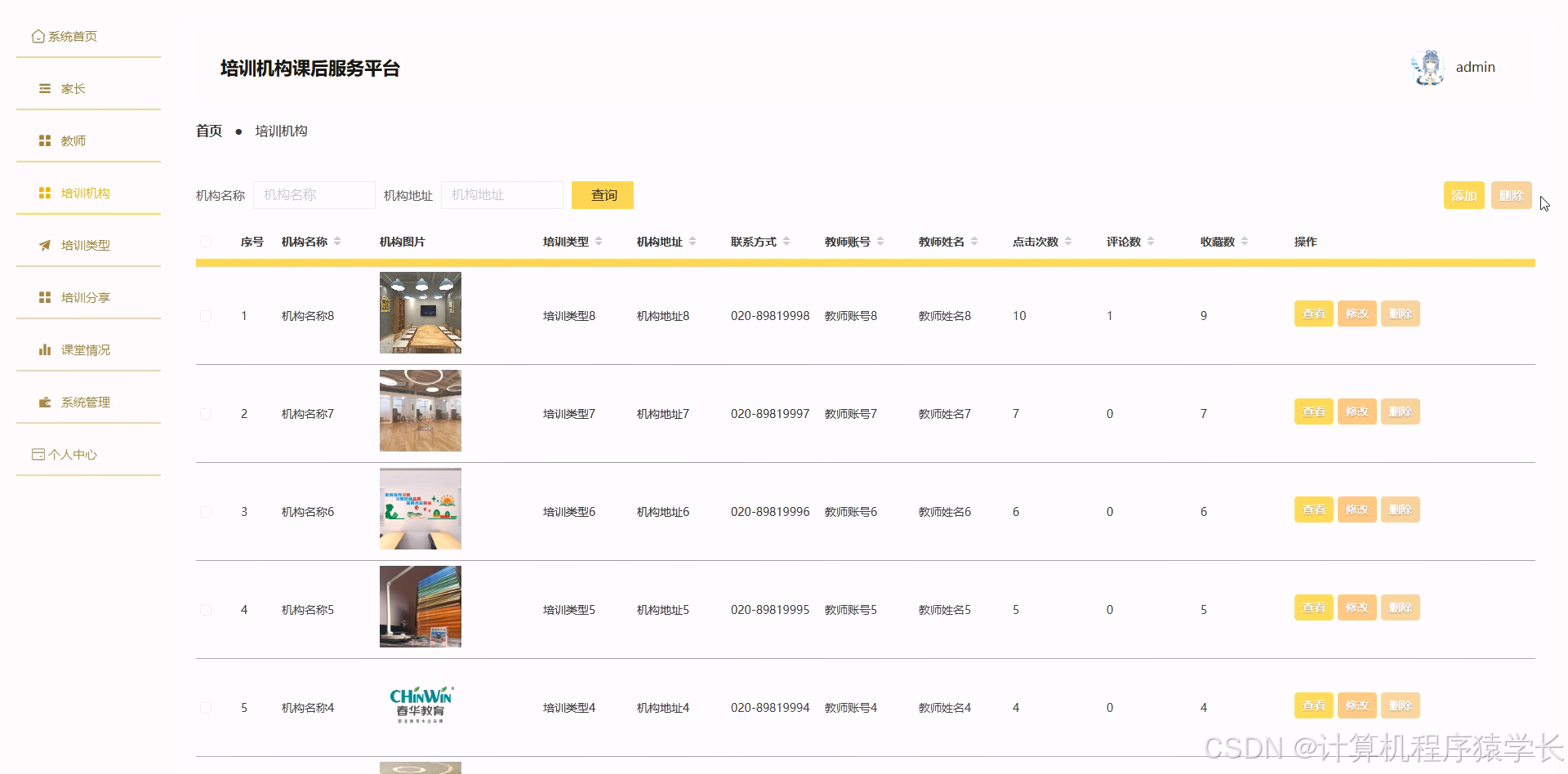This screenshot has width=1568, height=774.
Task: Sort by 机构地址 column arrows
Action: [693, 242]
